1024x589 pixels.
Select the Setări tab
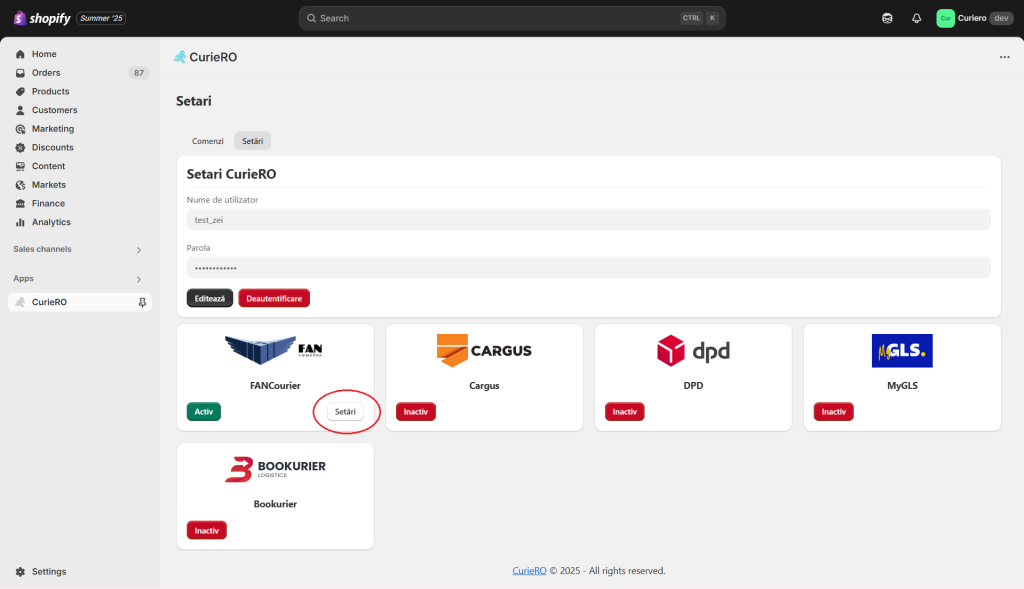point(253,141)
